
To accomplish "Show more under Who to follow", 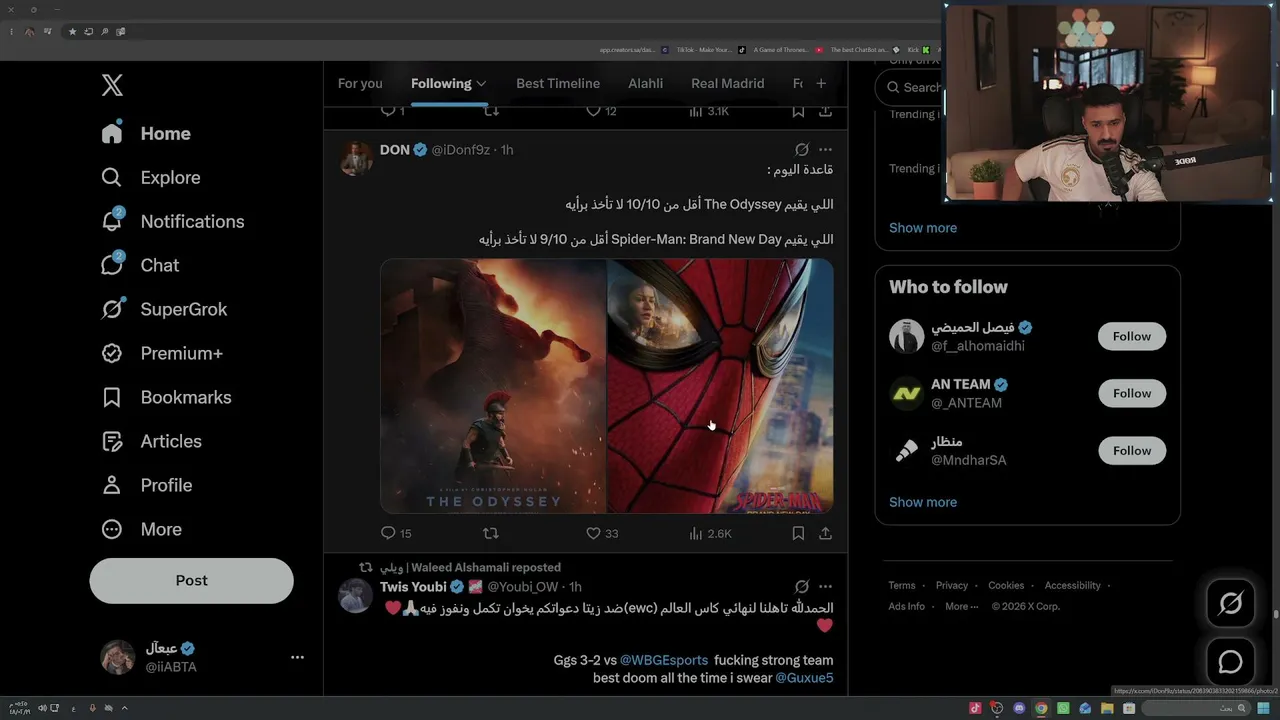I will 923,502.
